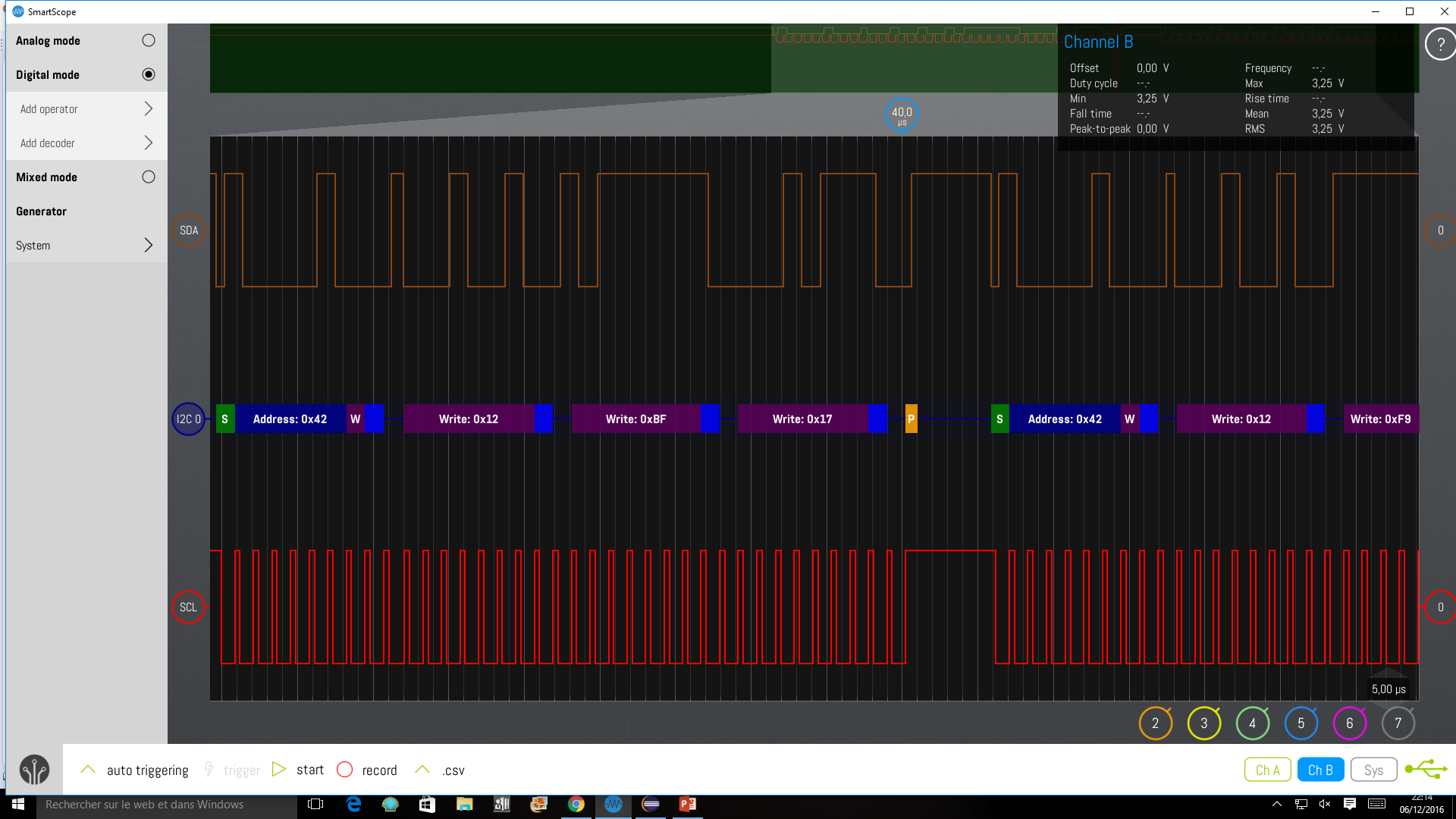Click the SmartScope main menu logo icon
The width and height of the screenshot is (1456, 819).
point(34,770)
